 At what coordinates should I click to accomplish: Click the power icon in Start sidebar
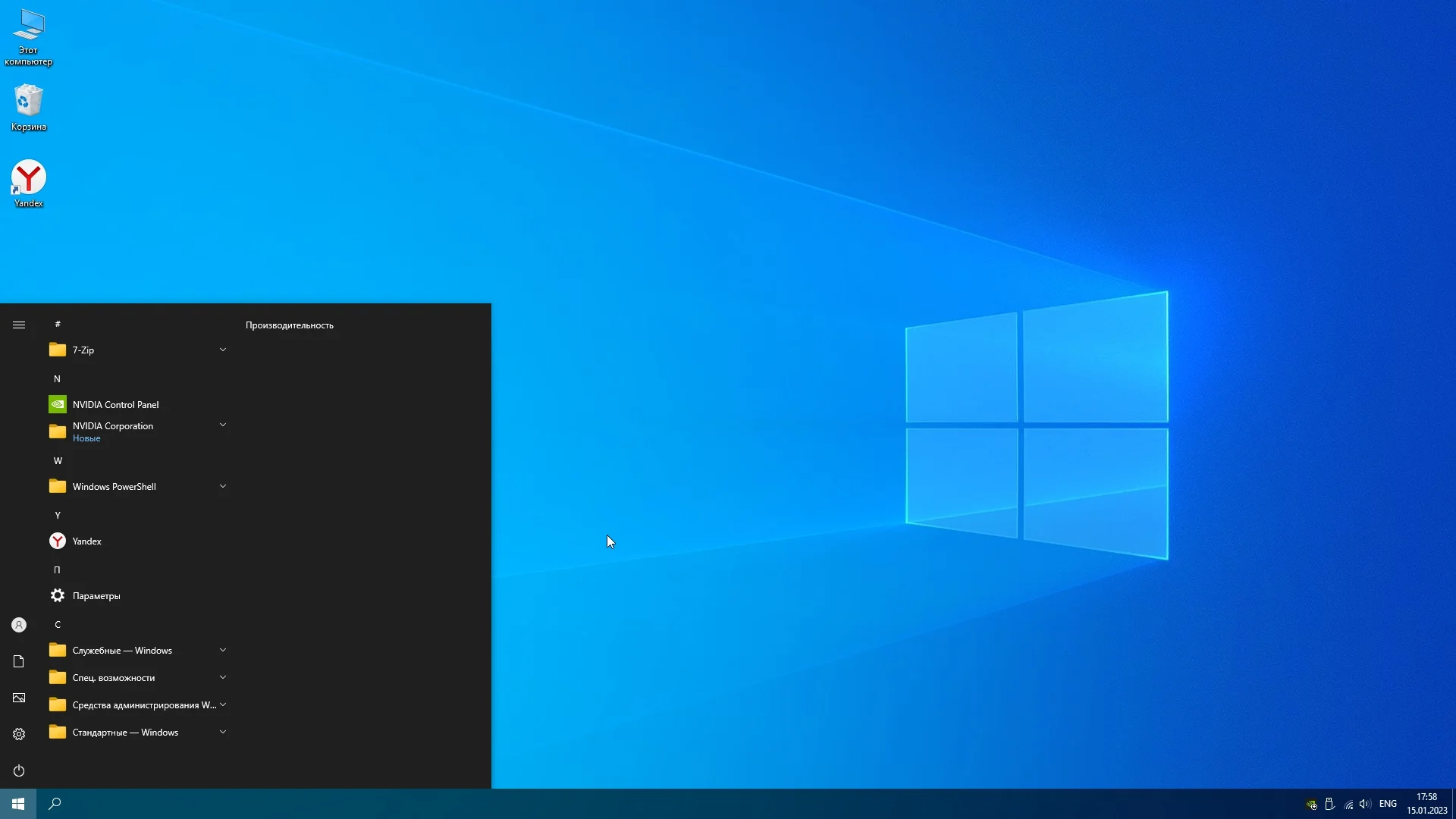point(19,770)
